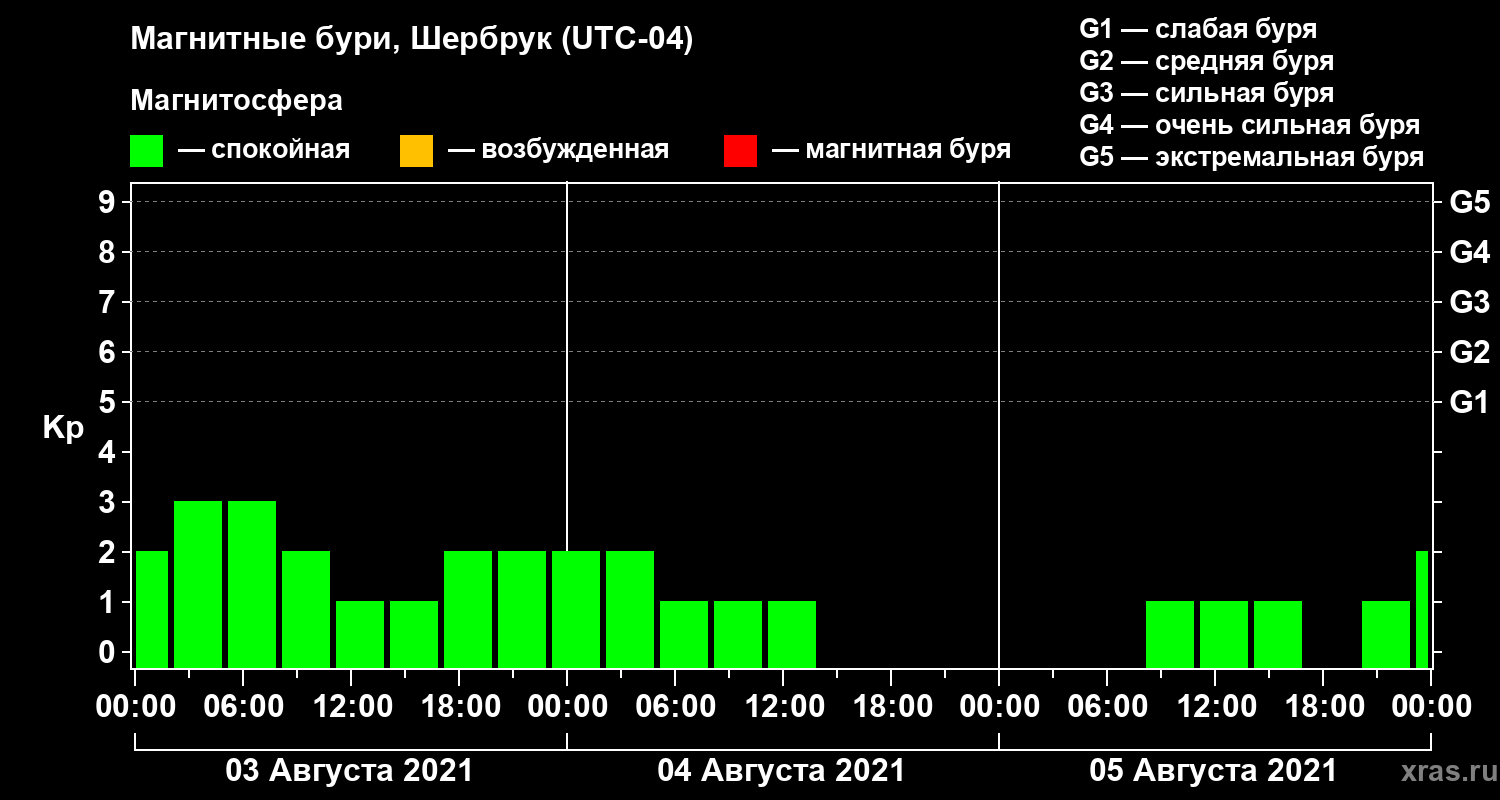Click the 'G2 — средняя буря' legend line

click(x=1206, y=61)
